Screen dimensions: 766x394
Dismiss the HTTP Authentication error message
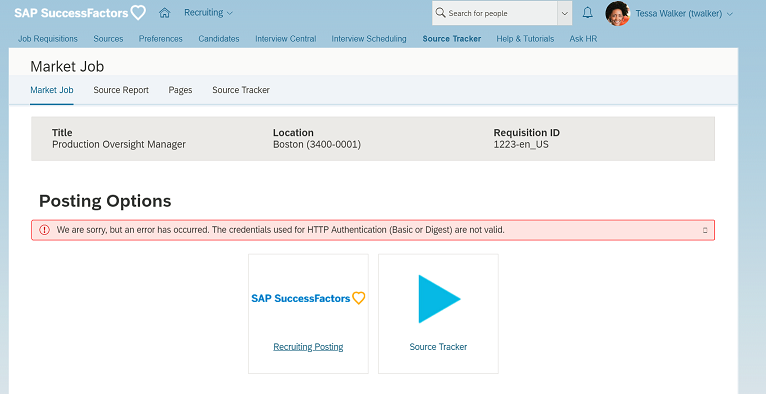pyautogui.click(x=705, y=230)
